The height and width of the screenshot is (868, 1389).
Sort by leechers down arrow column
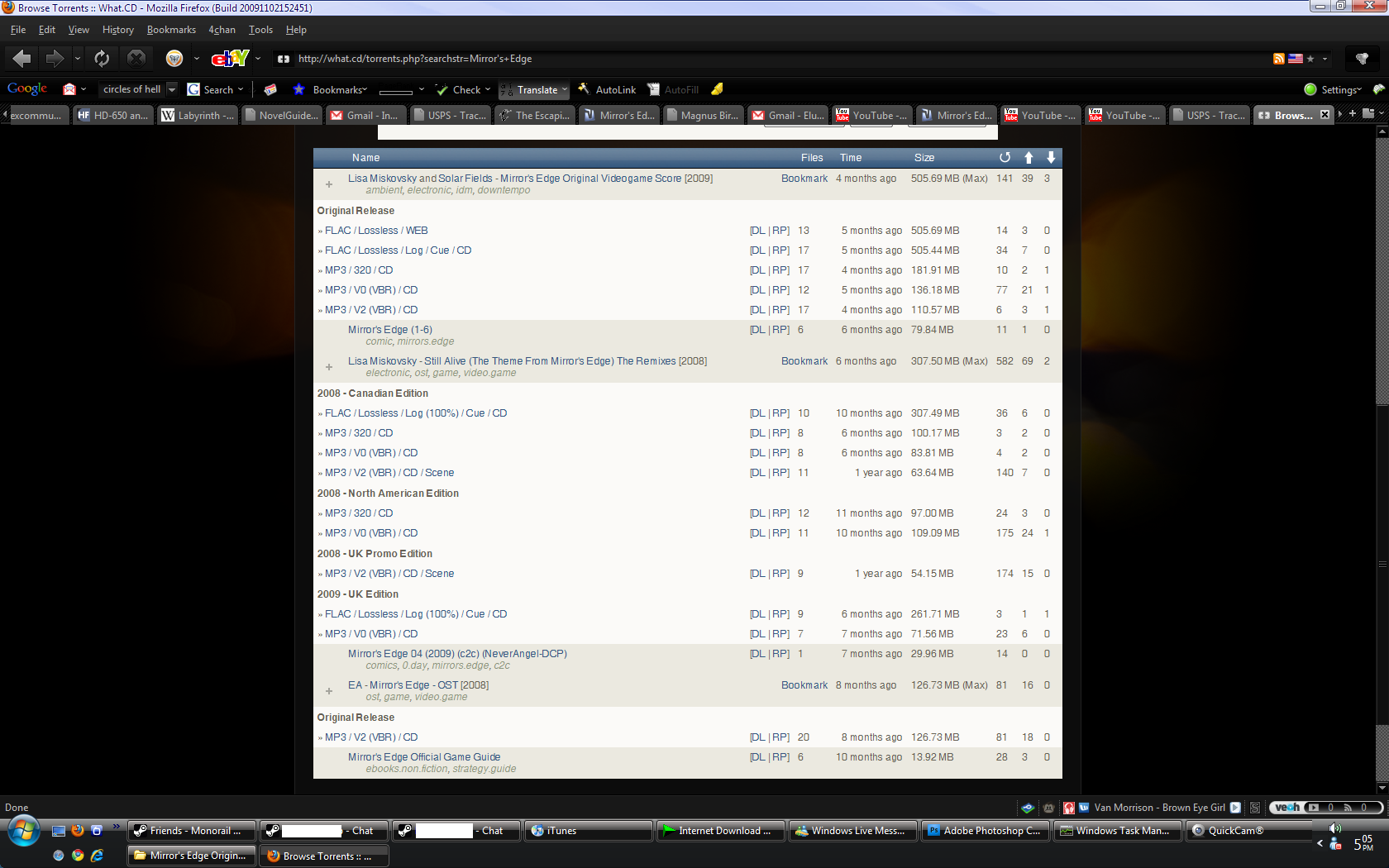pos(1051,157)
